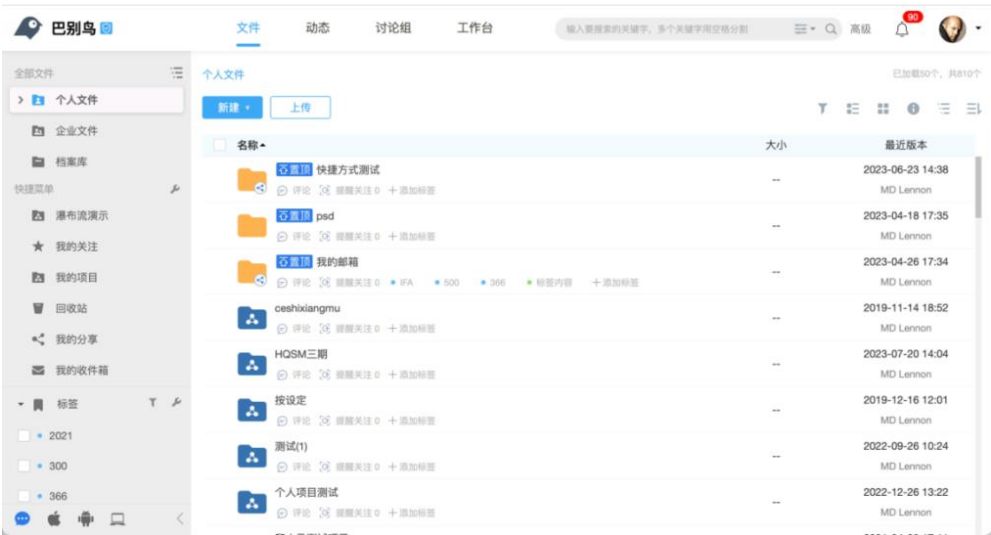Switch to the 动态 tab
Image resolution: width=991 pixels, height=535 pixels.
pos(317,28)
